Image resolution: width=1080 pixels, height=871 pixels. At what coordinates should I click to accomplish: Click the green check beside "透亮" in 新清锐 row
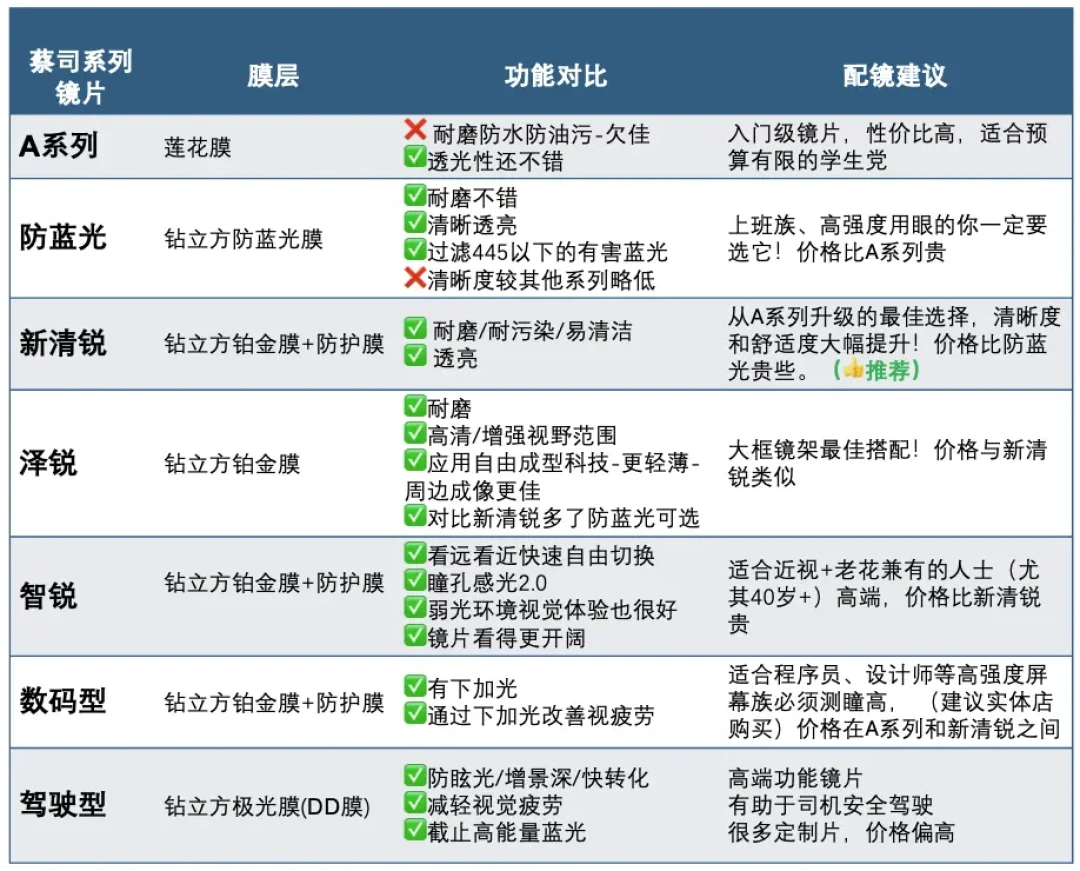pos(415,355)
